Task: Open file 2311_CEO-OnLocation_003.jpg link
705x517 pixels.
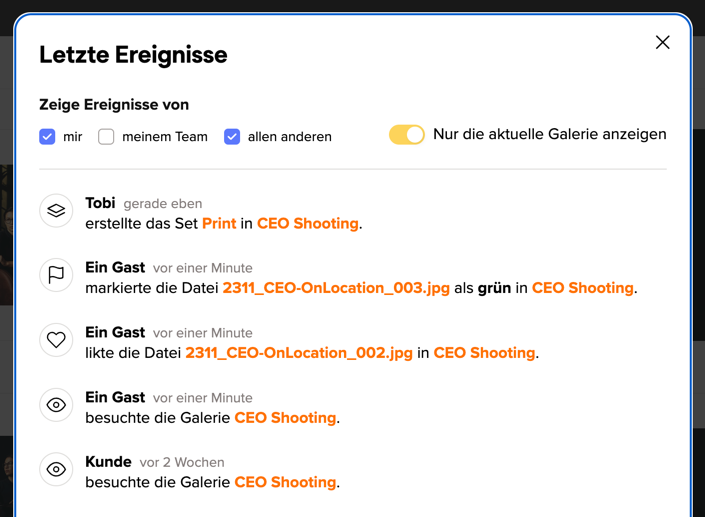Action: (336, 288)
